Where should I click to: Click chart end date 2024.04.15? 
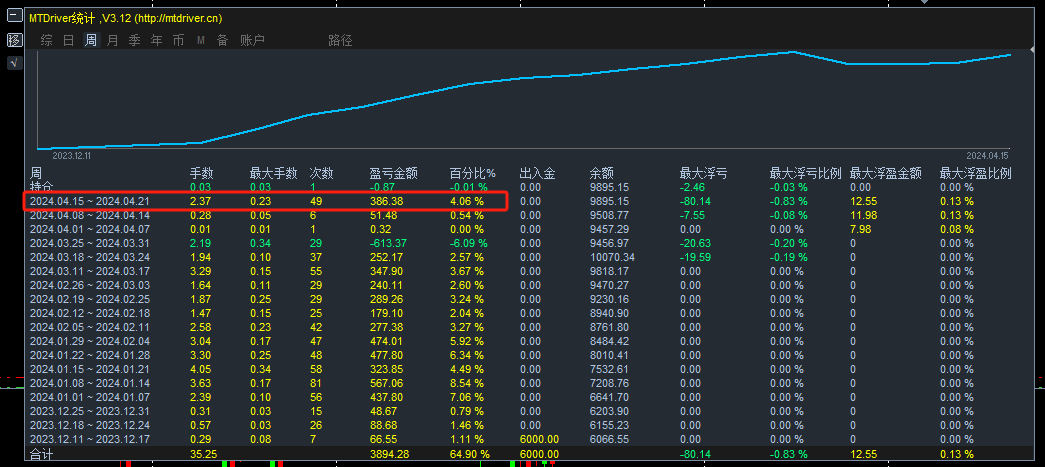click(988, 155)
